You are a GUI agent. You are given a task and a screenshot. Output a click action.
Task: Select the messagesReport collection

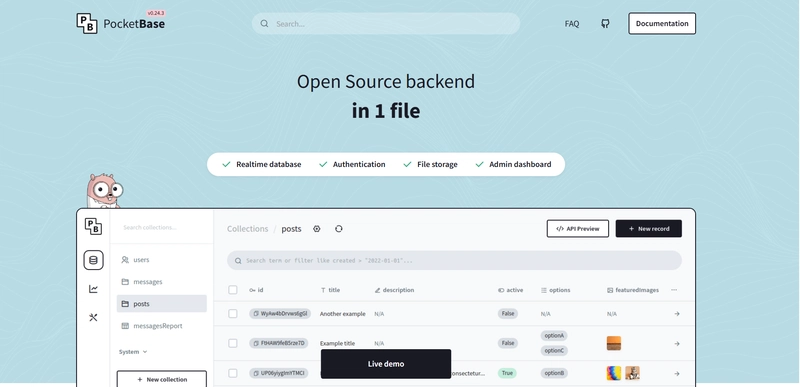coord(162,326)
